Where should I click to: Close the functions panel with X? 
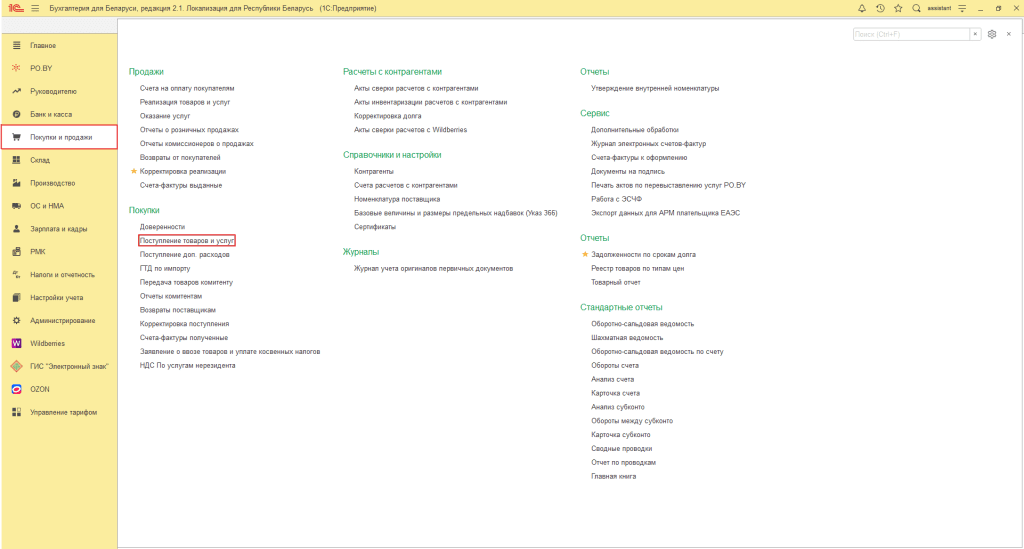coord(1009,34)
